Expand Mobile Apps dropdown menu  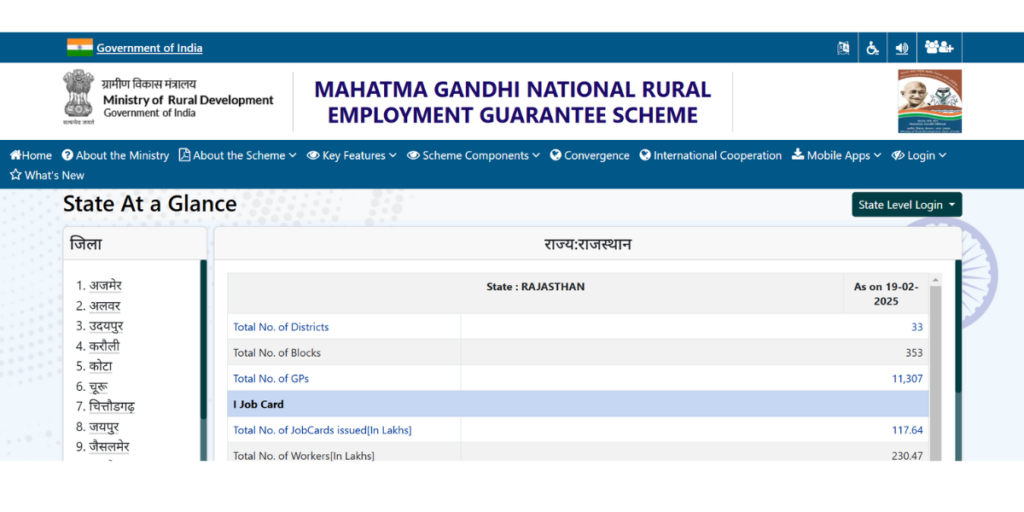pyautogui.click(x=837, y=155)
